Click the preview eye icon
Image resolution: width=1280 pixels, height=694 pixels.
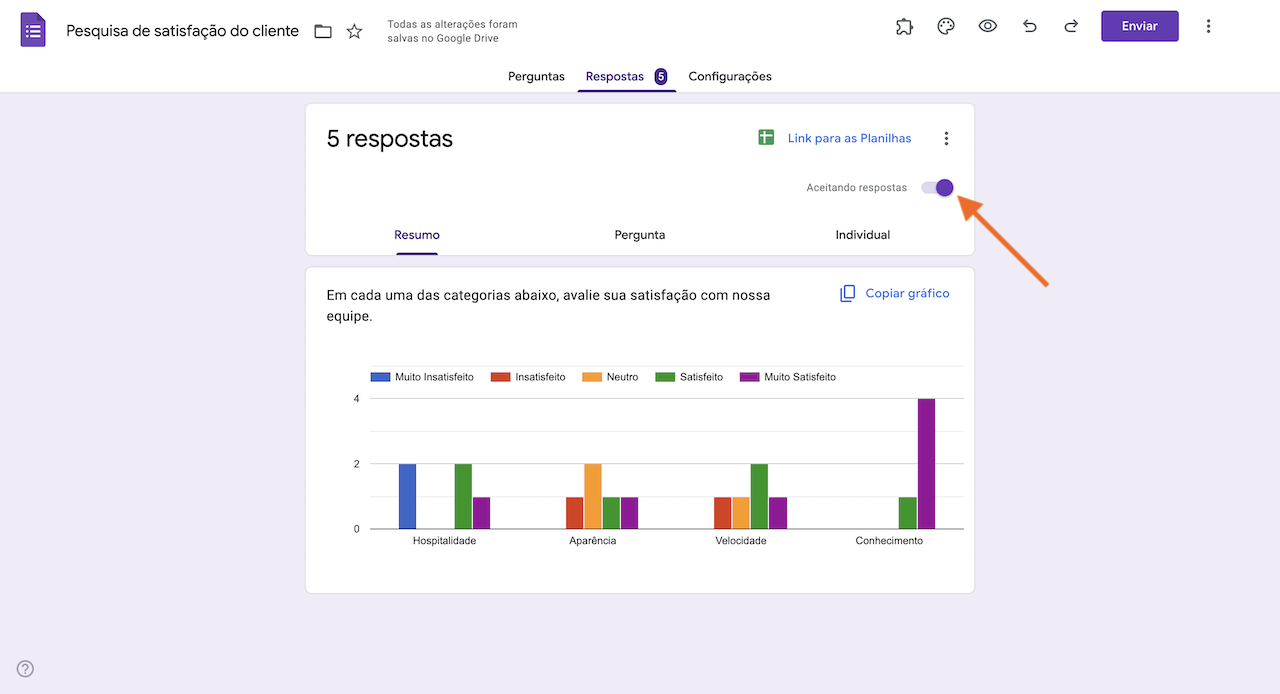click(987, 26)
